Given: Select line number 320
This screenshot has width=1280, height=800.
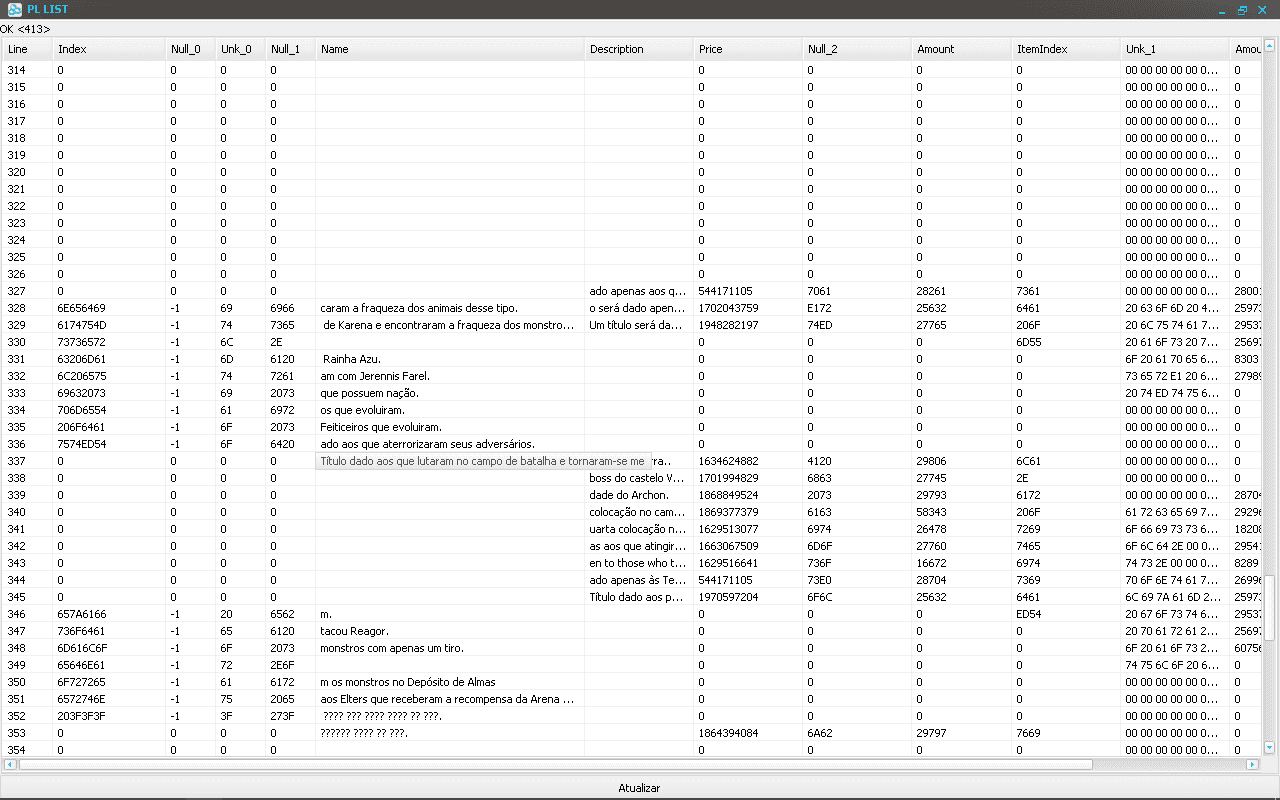Looking at the screenshot, I should 27,172.
